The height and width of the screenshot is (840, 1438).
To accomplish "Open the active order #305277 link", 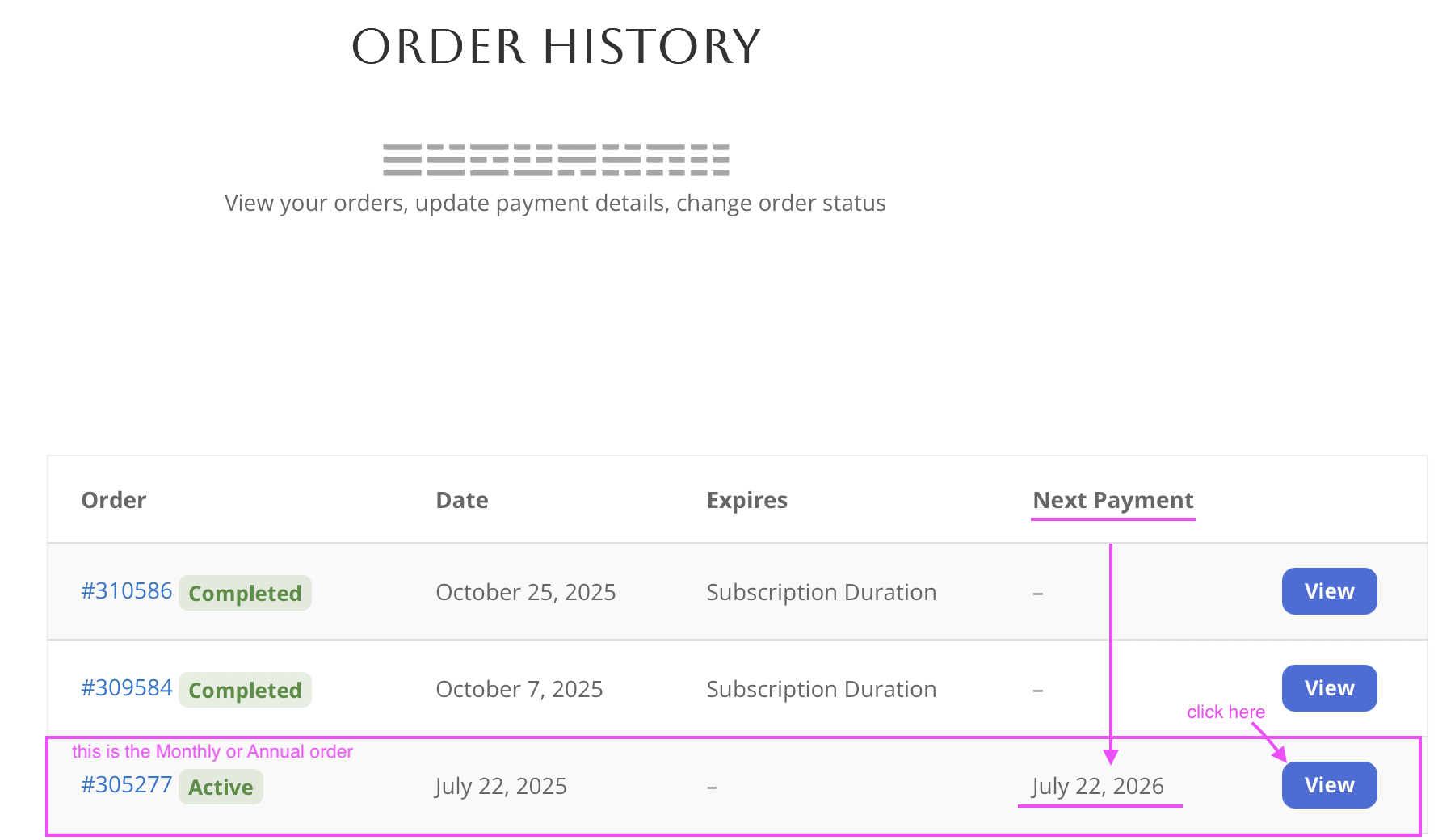I will coord(127,785).
